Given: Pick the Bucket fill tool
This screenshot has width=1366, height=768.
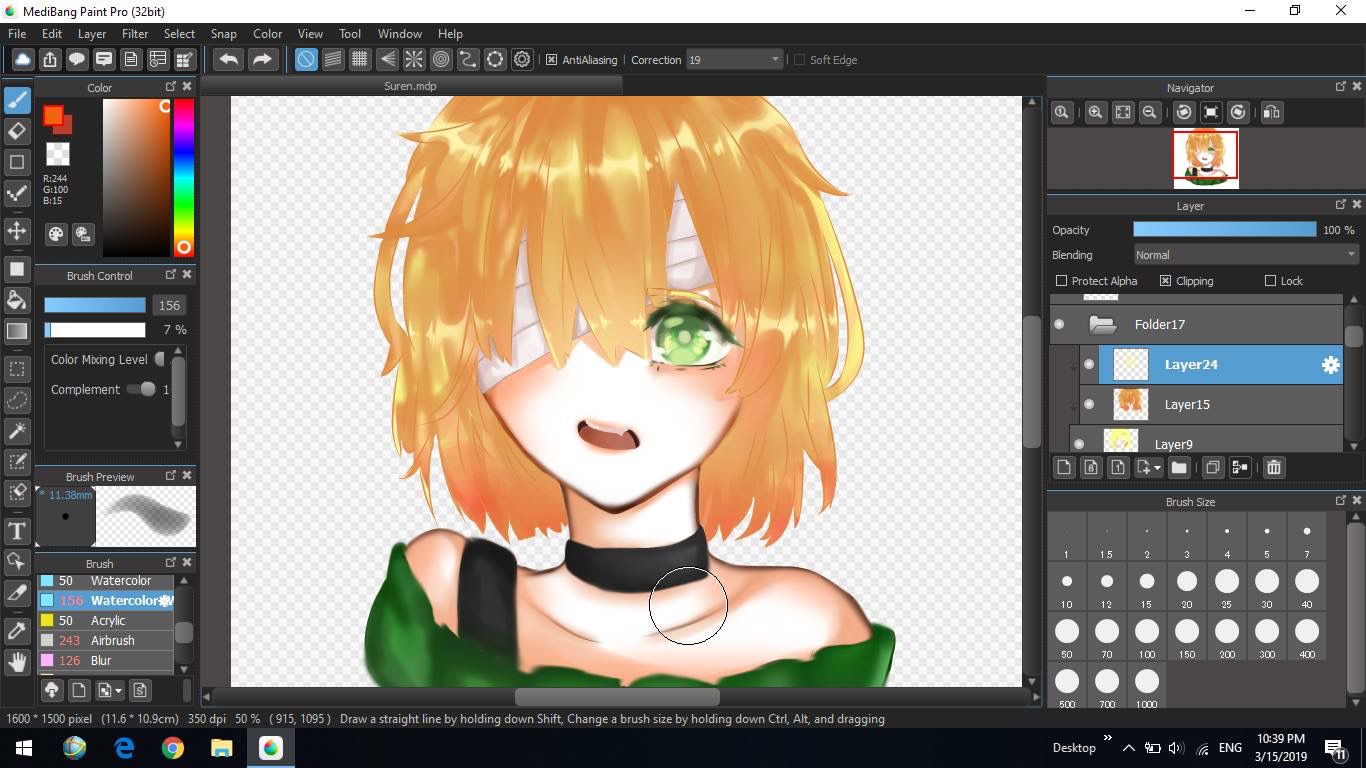Looking at the screenshot, I should (17, 300).
